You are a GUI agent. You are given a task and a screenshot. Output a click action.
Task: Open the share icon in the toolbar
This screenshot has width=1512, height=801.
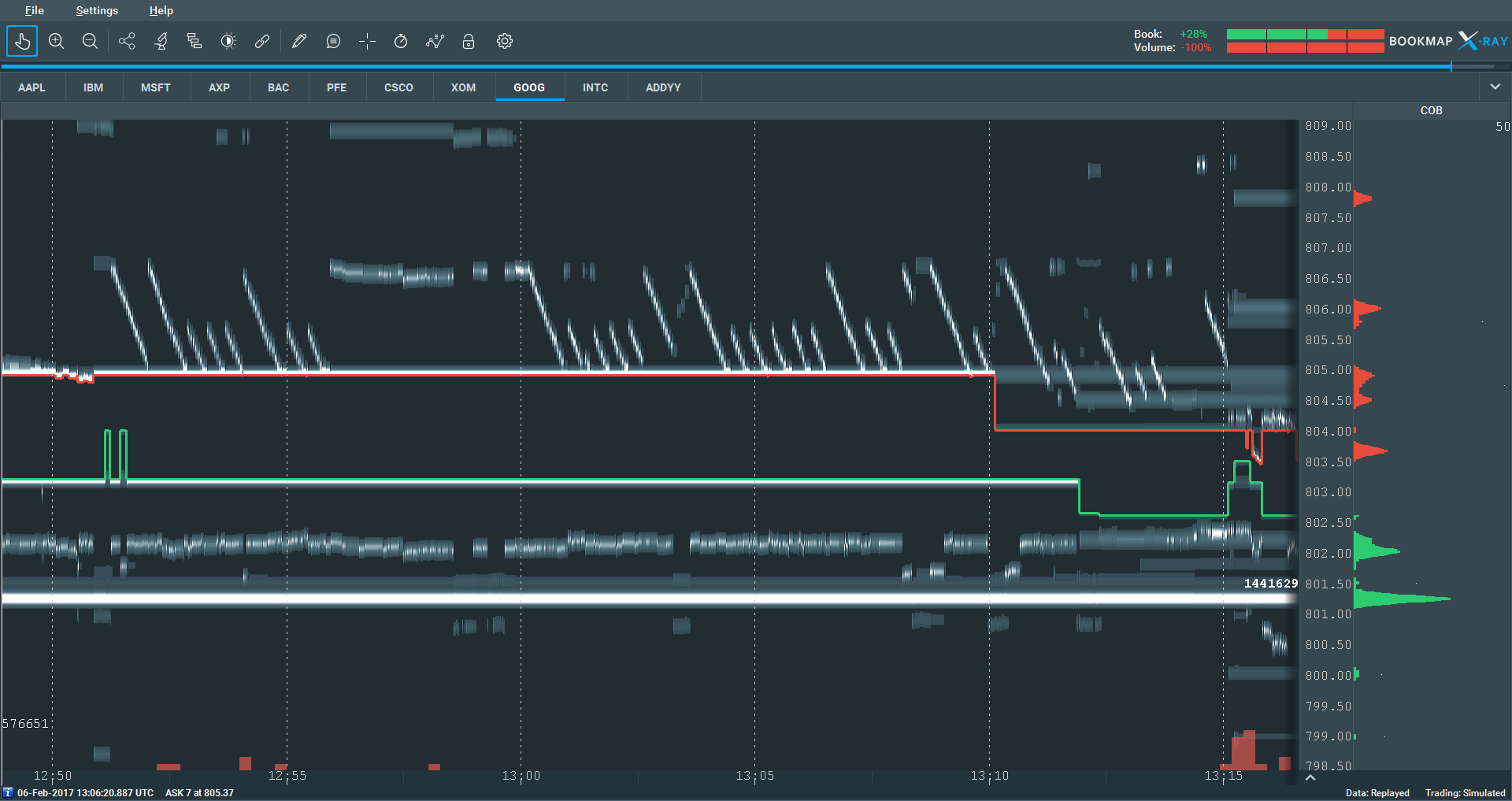point(127,41)
